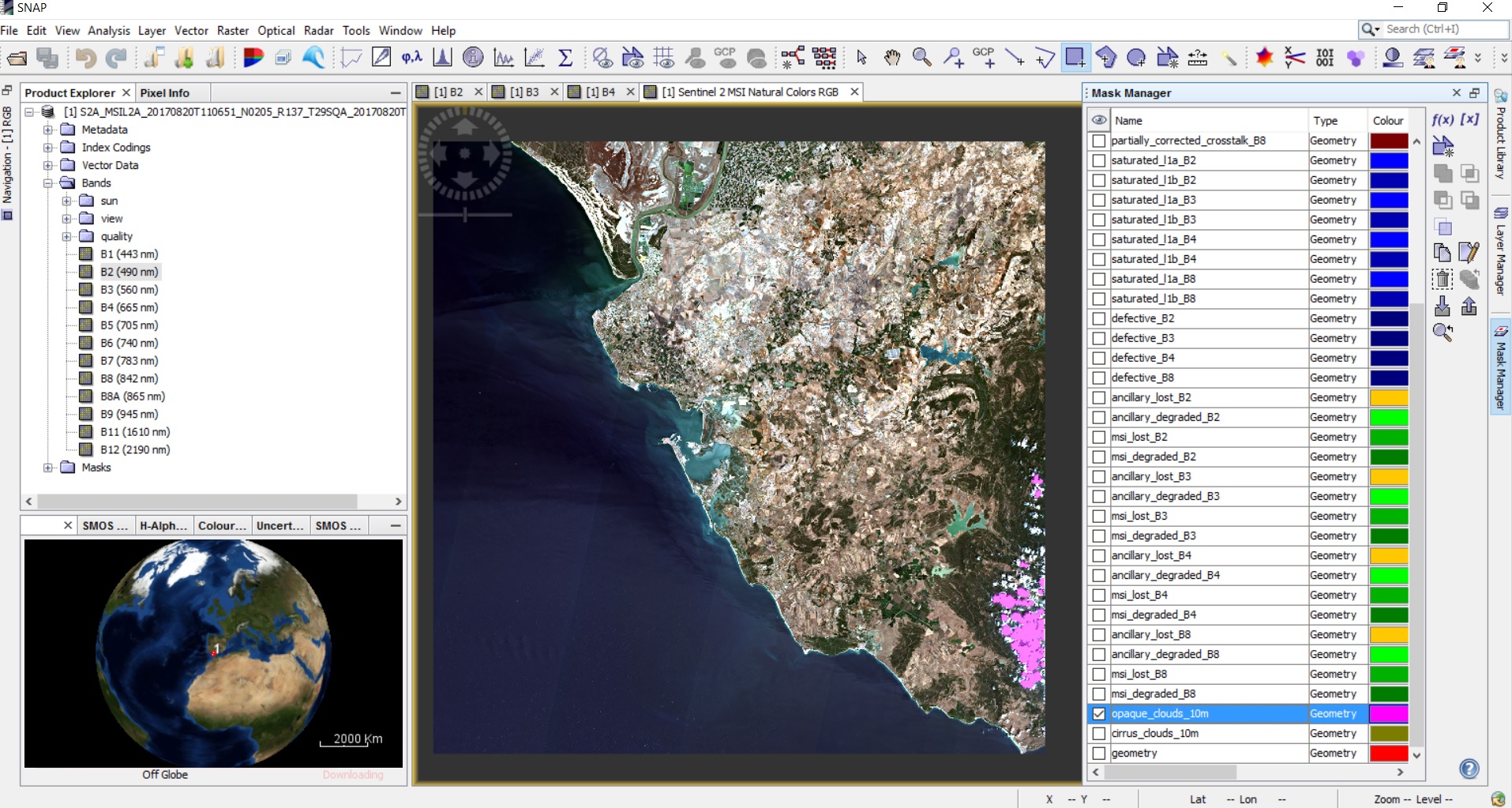Image resolution: width=1512 pixels, height=808 pixels.
Task: Click the Mask Manager zoom-to-mask icon
Action: (x=1443, y=332)
